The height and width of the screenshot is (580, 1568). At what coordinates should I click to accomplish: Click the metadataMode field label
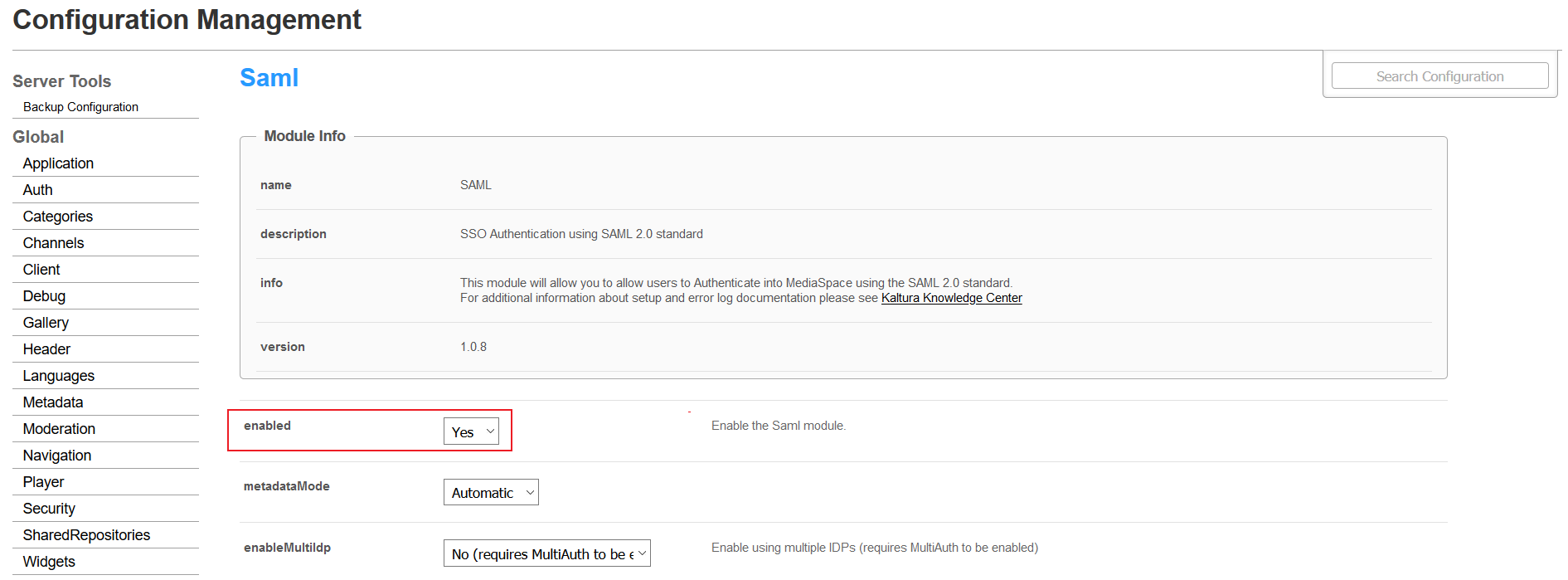pyautogui.click(x=286, y=486)
